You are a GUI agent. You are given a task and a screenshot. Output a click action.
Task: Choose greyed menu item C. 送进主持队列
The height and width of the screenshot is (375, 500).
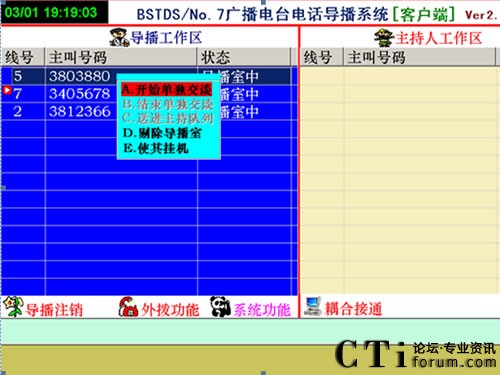coord(168,118)
